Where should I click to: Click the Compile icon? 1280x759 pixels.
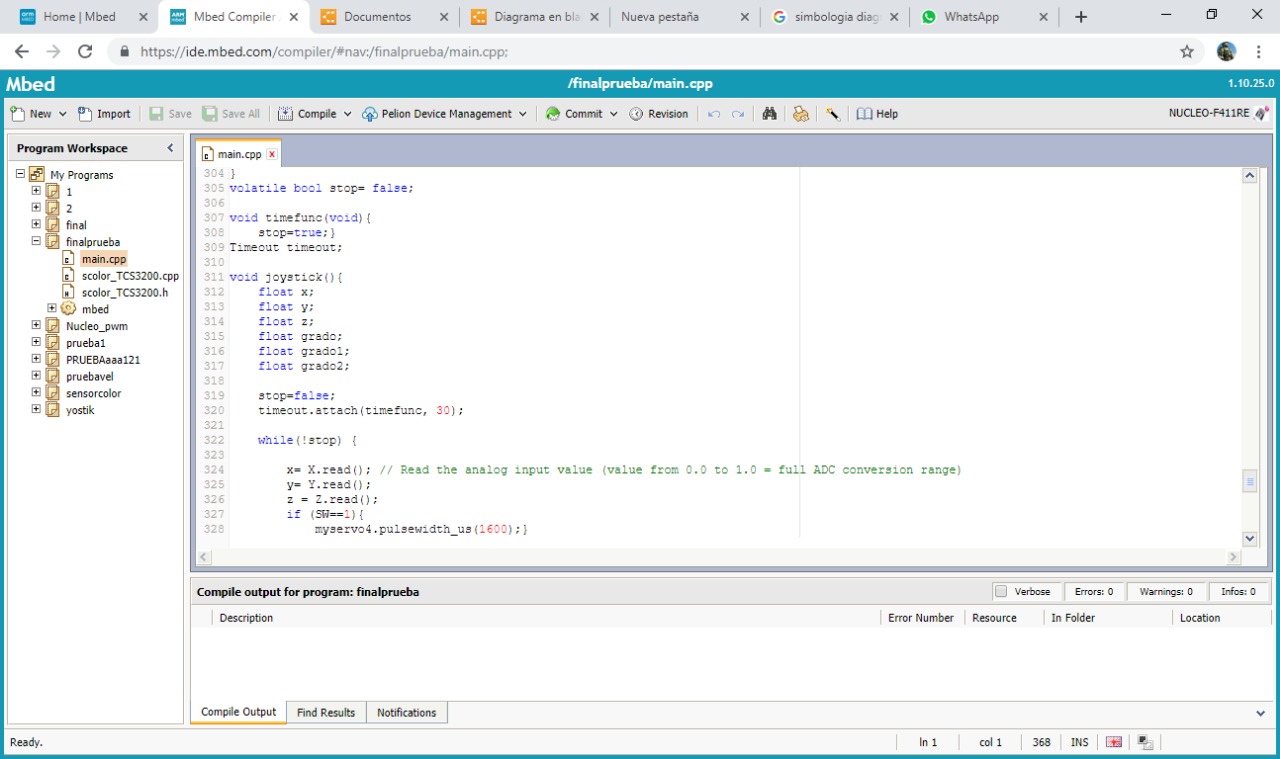point(285,114)
